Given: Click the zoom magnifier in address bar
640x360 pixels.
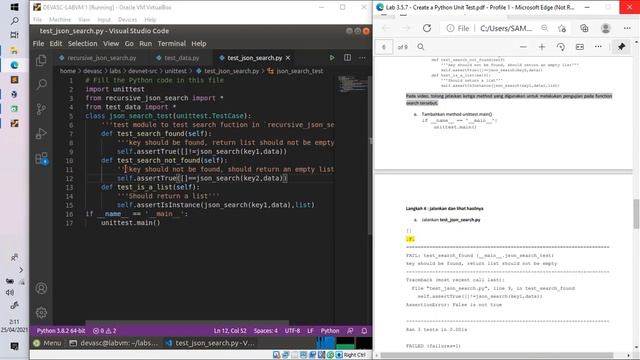Looking at the screenshot, I should 544,28.
